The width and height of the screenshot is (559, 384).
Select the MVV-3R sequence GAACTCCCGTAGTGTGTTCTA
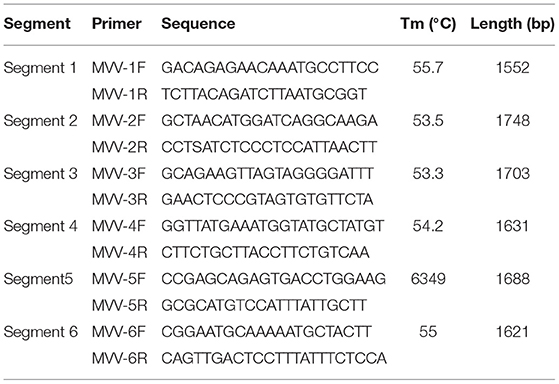pyautogui.click(x=267, y=200)
